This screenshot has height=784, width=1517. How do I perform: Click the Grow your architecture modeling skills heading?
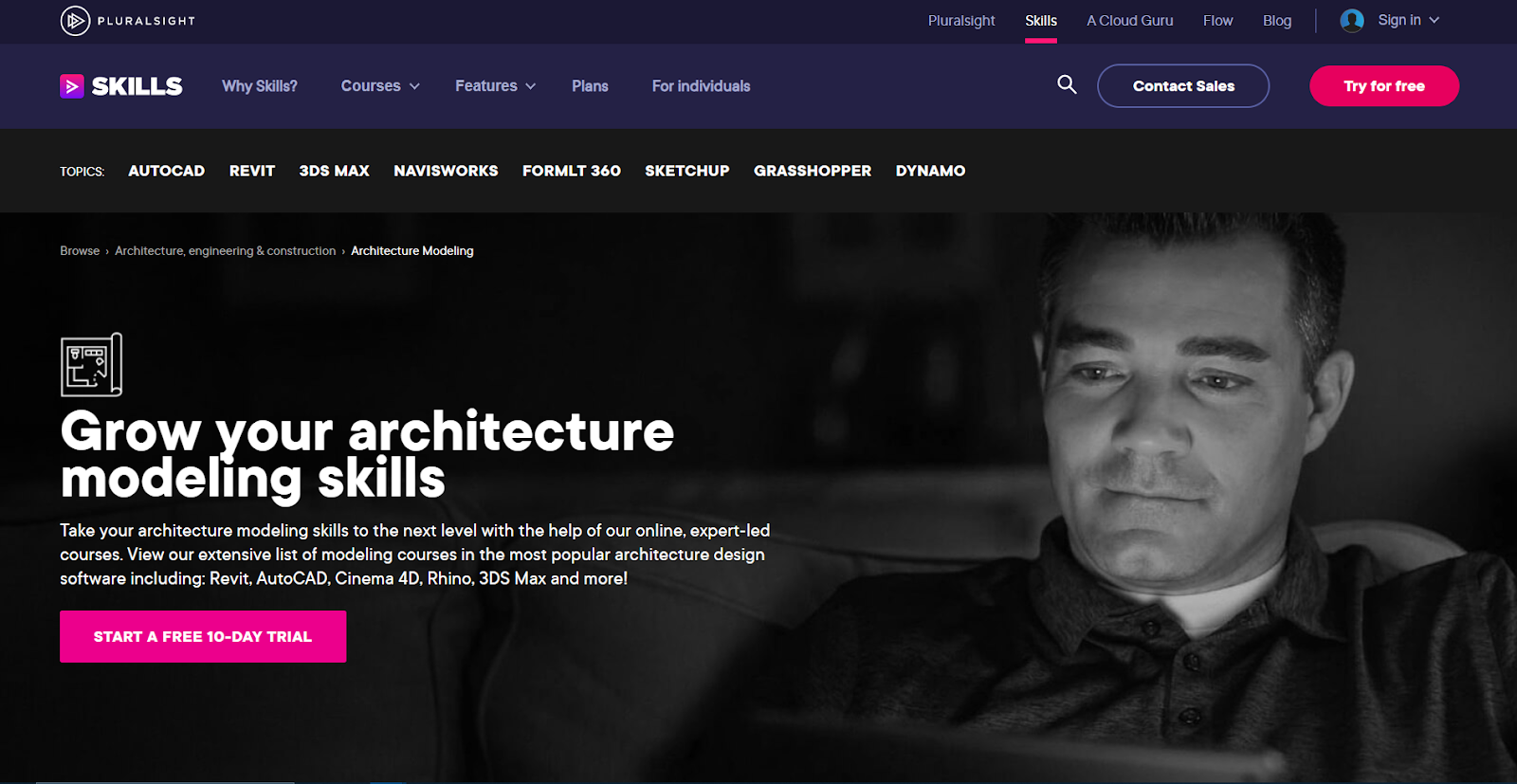point(367,455)
